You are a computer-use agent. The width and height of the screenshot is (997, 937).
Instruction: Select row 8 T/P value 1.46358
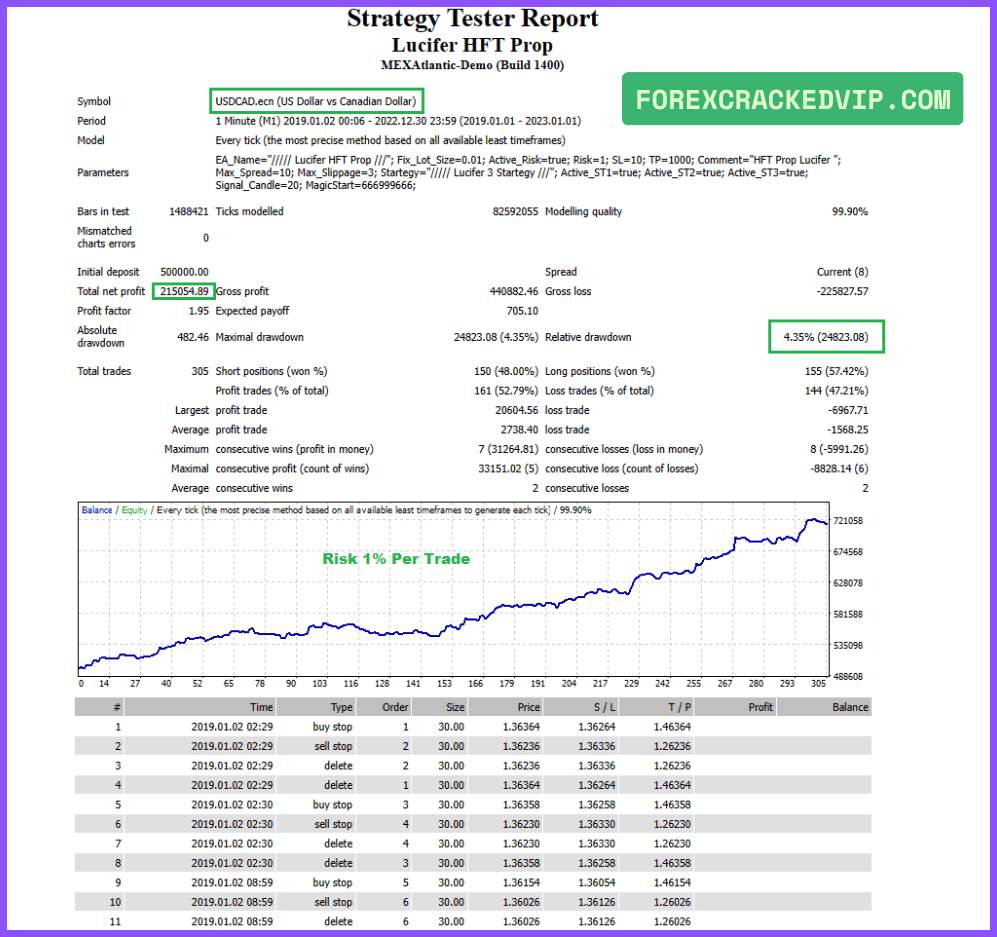(x=672, y=863)
